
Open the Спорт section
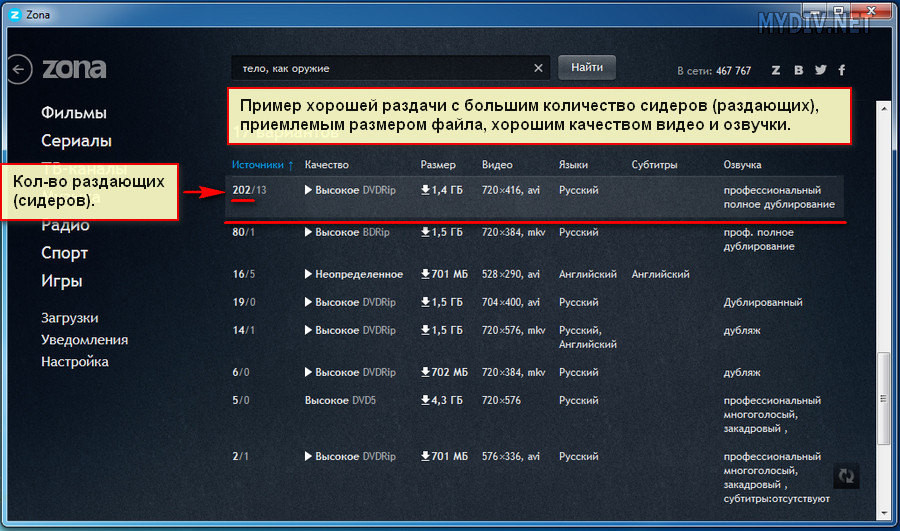point(64,253)
